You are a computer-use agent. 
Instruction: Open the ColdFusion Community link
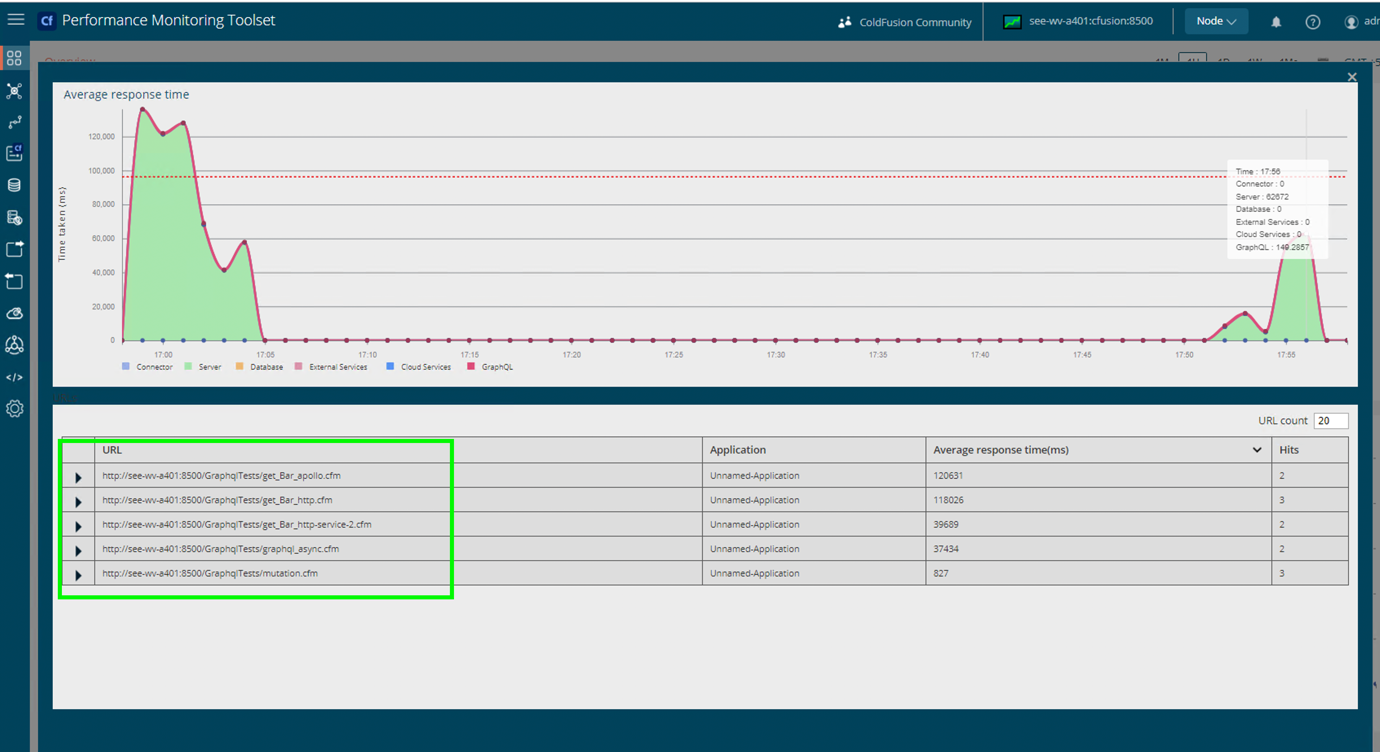[904, 21]
